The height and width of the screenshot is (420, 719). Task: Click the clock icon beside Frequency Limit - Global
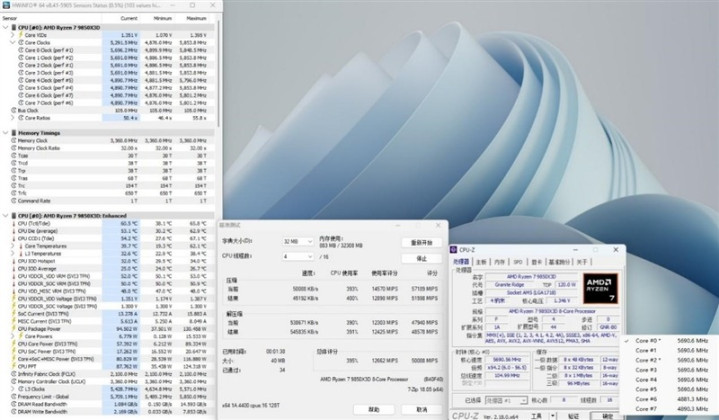(14, 397)
